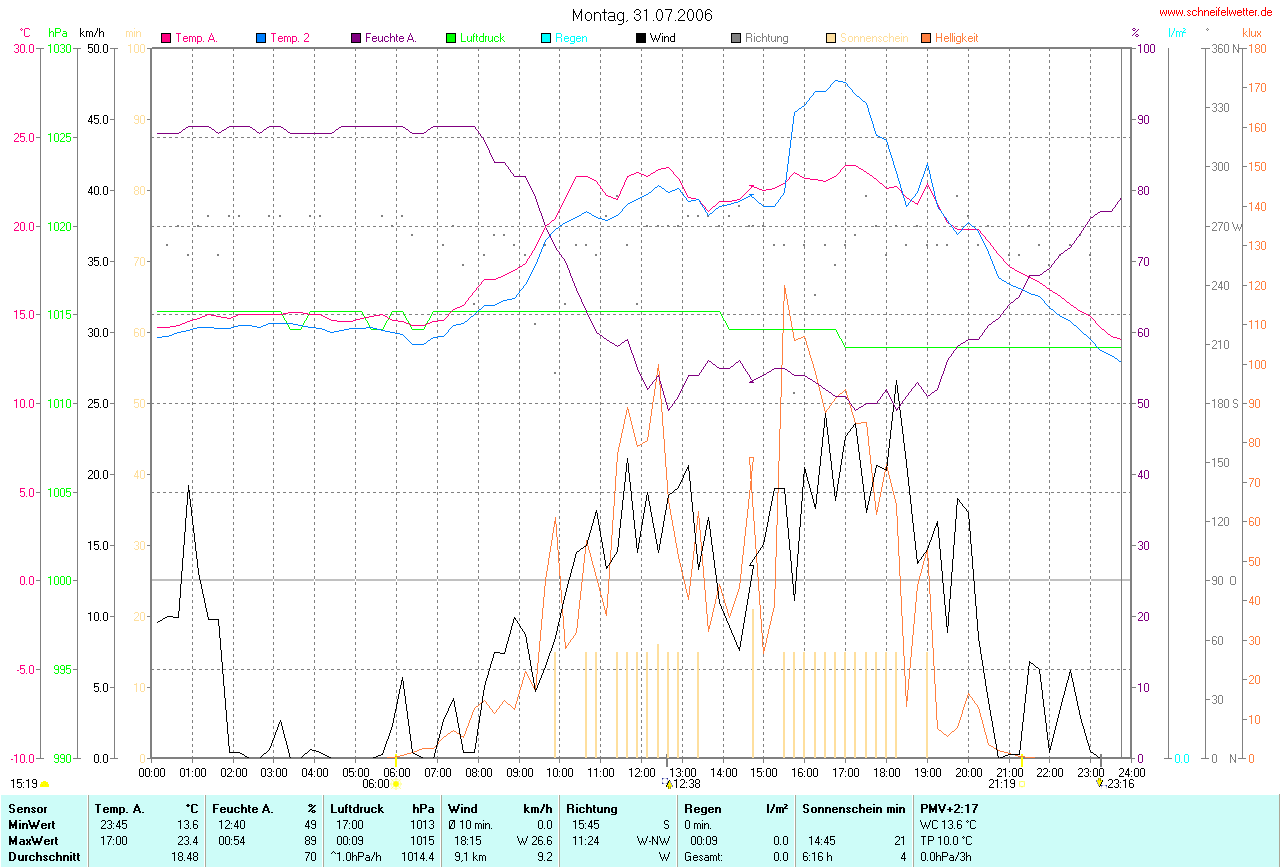This screenshot has width=1280, height=867.
Task: Click the sun icon next to 15:19
Action: coord(44,785)
